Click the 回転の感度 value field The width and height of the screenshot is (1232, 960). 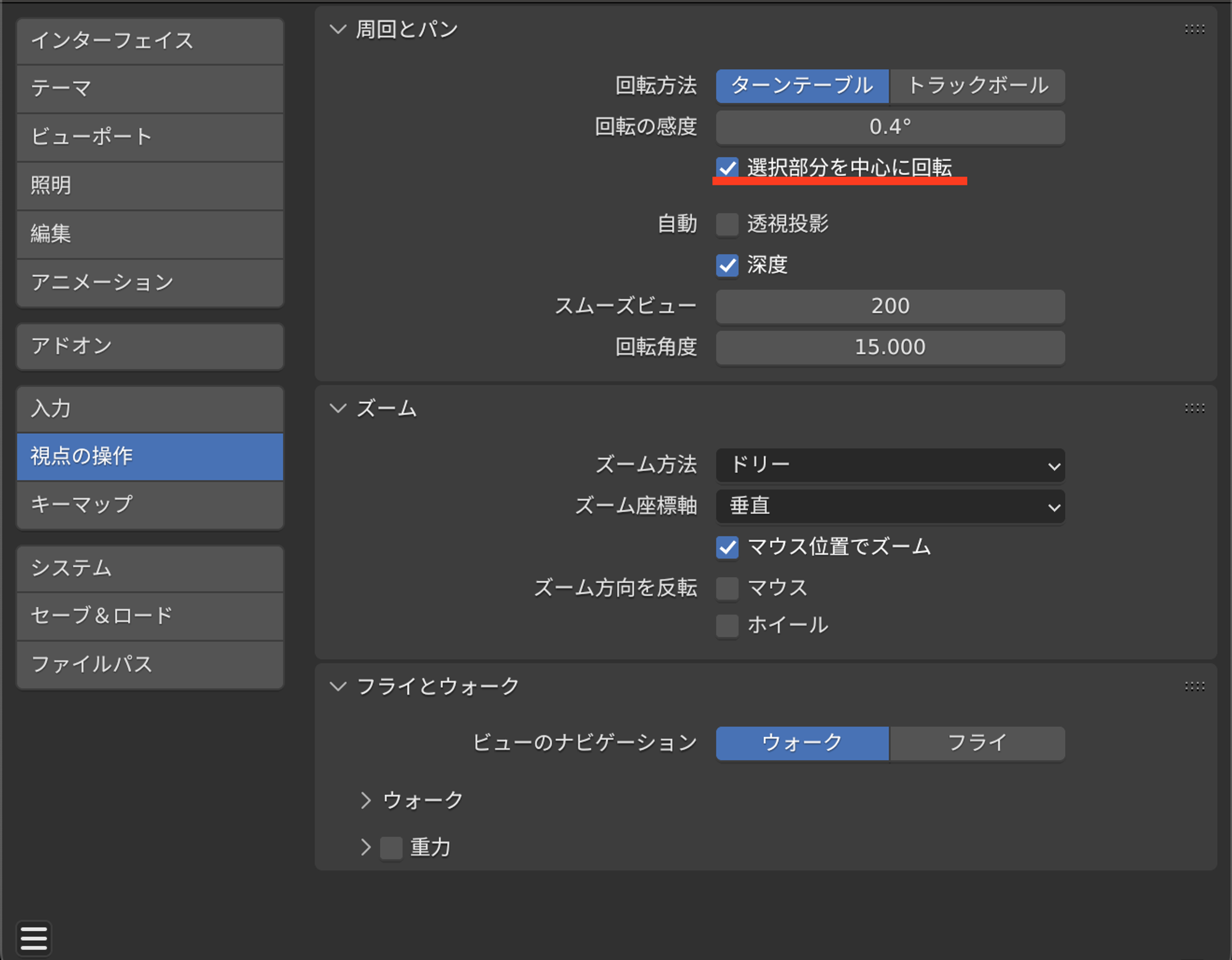pos(890,128)
